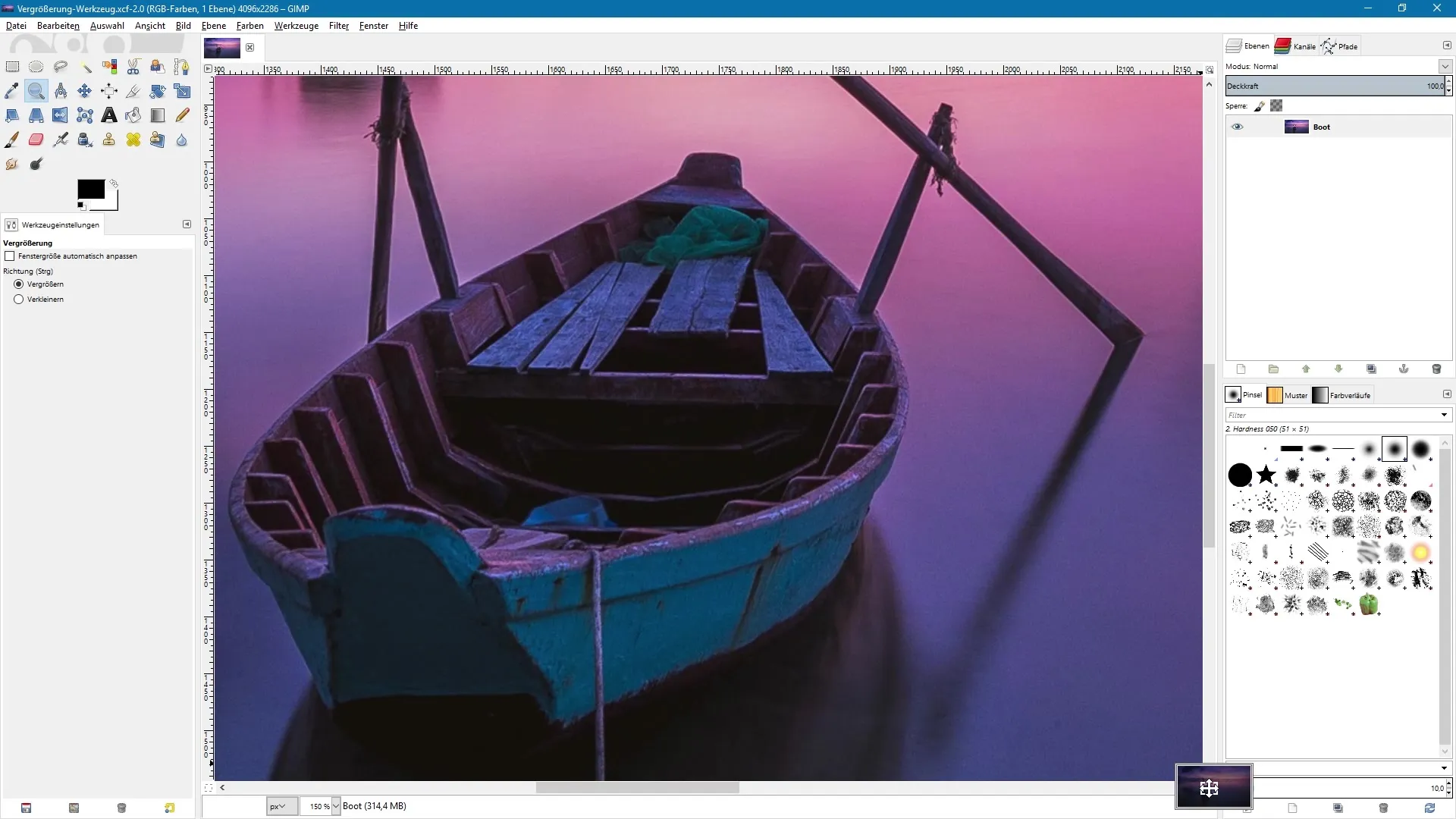
Task: Select the Ellipse Select tool
Action: [36, 67]
